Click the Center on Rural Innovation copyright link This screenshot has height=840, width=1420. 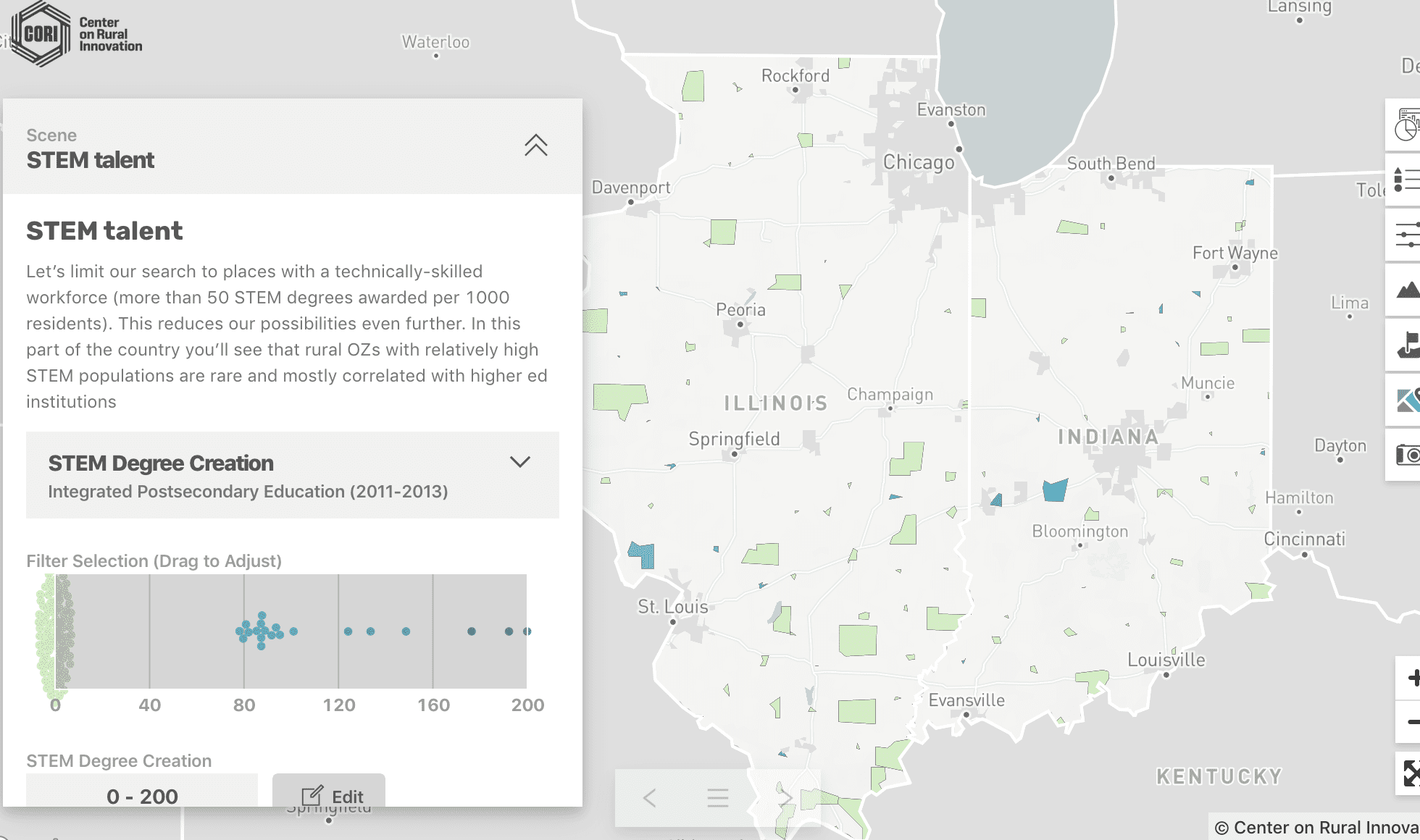click(x=1317, y=827)
